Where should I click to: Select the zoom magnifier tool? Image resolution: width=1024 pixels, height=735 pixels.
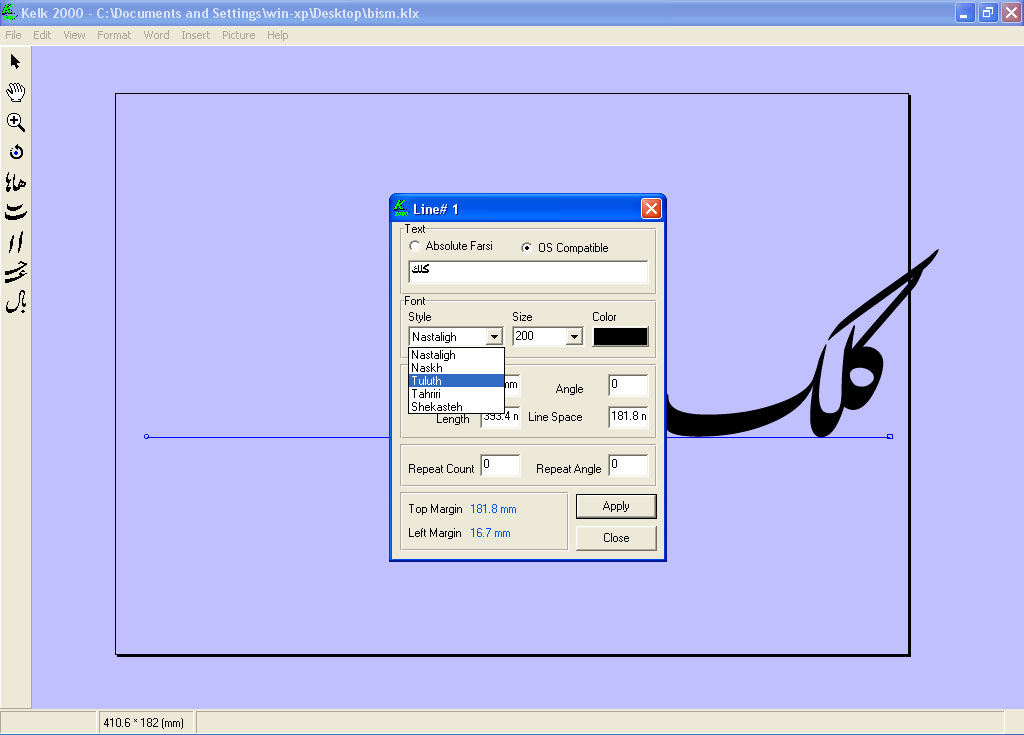pos(16,122)
